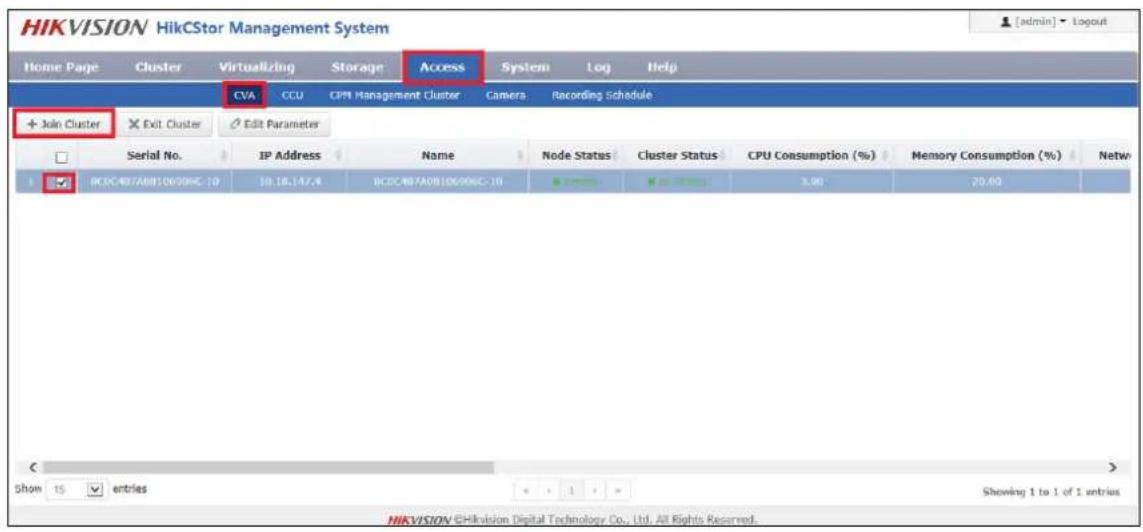1143x532 pixels.
Task: Switch to the CCU sub-tab
Action: 292,95
